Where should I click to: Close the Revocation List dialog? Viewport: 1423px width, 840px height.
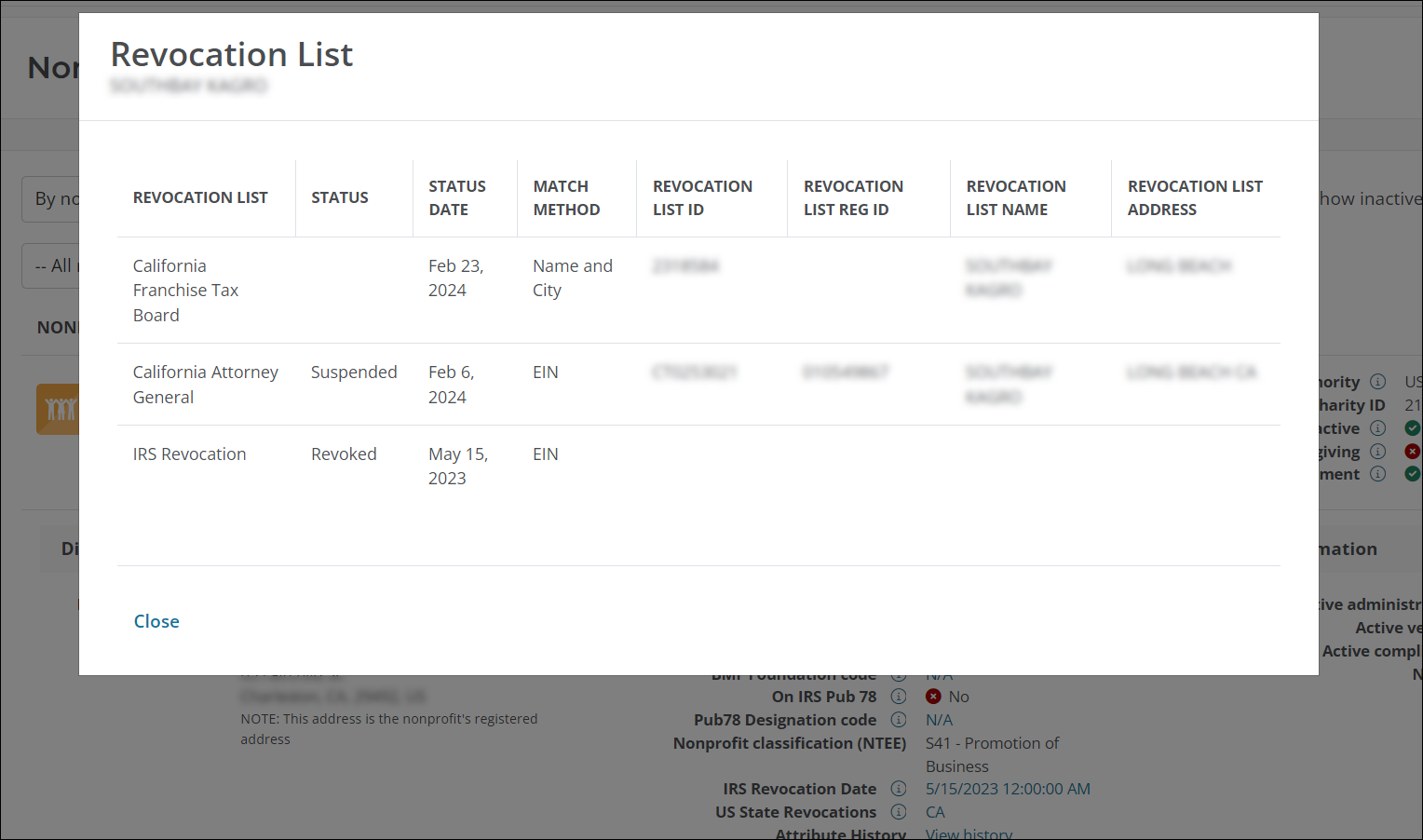point(156,621)
